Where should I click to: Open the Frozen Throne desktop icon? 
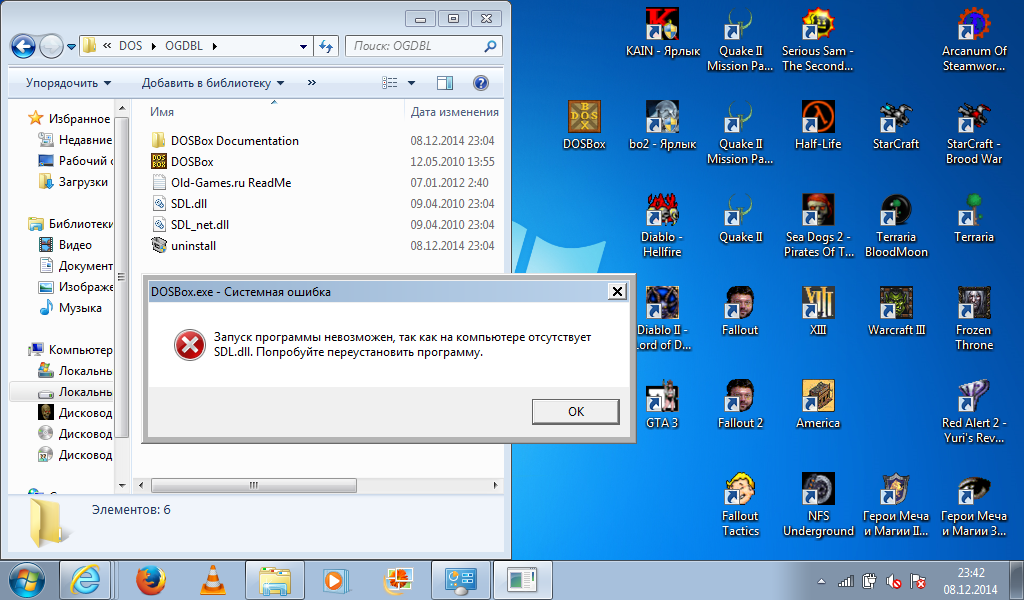coord(974,319)
